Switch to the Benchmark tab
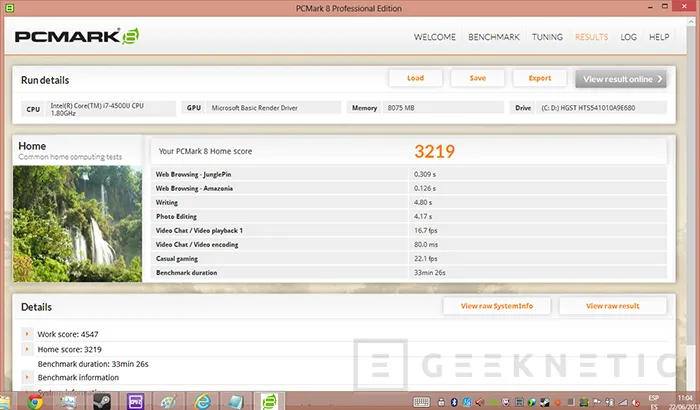The width and height of the screenshot is (700, 410). [x=494, y=37]
